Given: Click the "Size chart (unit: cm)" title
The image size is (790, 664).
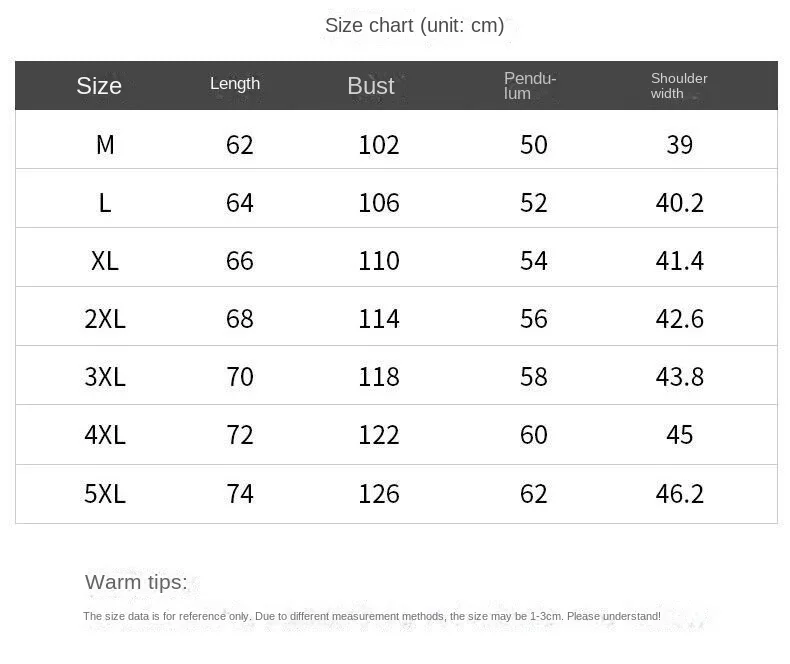Looking at the screenshot, I should [414, 25].
